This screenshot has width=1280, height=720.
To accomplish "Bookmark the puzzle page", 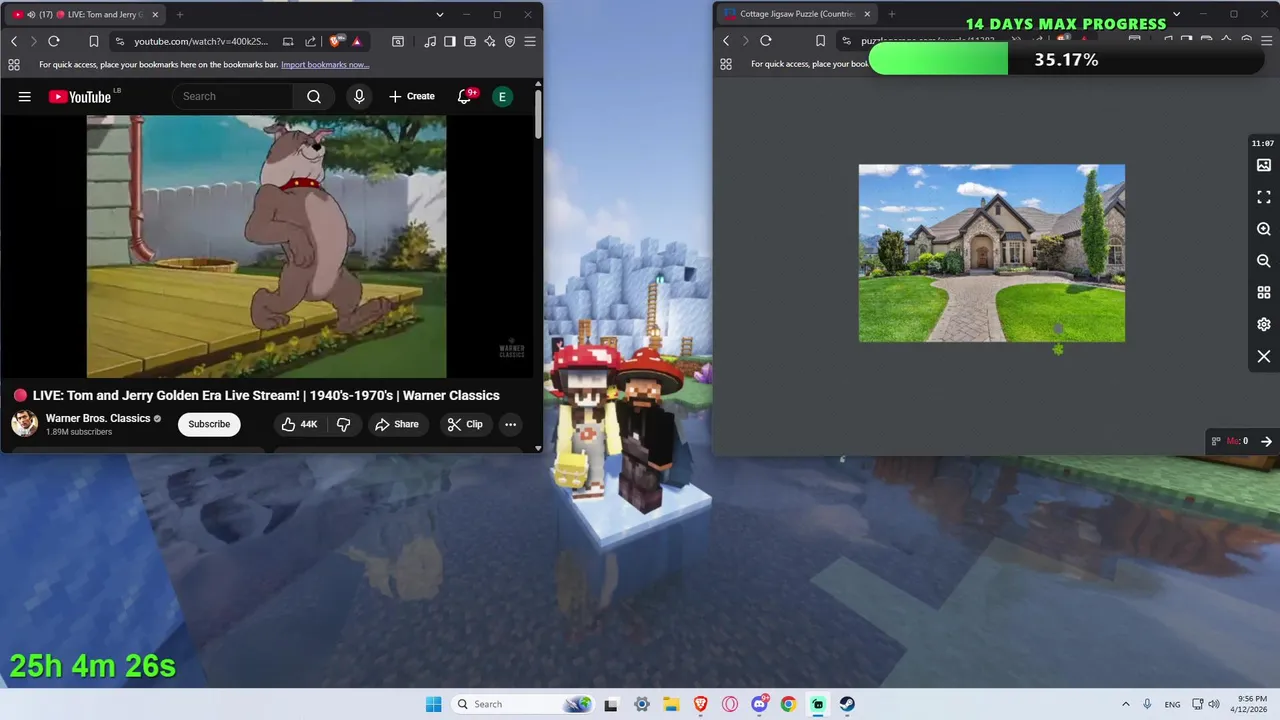I will pyautogui.click(x=820, y=41).
